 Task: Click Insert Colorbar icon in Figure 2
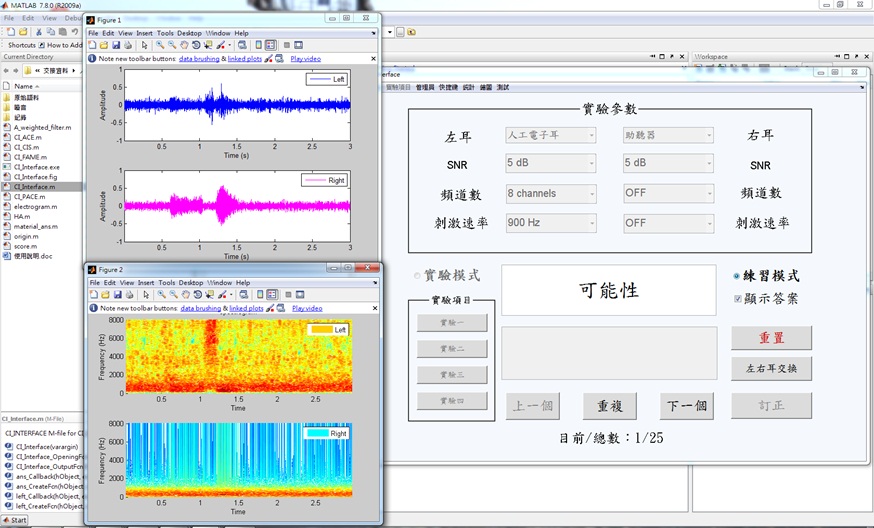pyautogui.click(x=259, y=295)
